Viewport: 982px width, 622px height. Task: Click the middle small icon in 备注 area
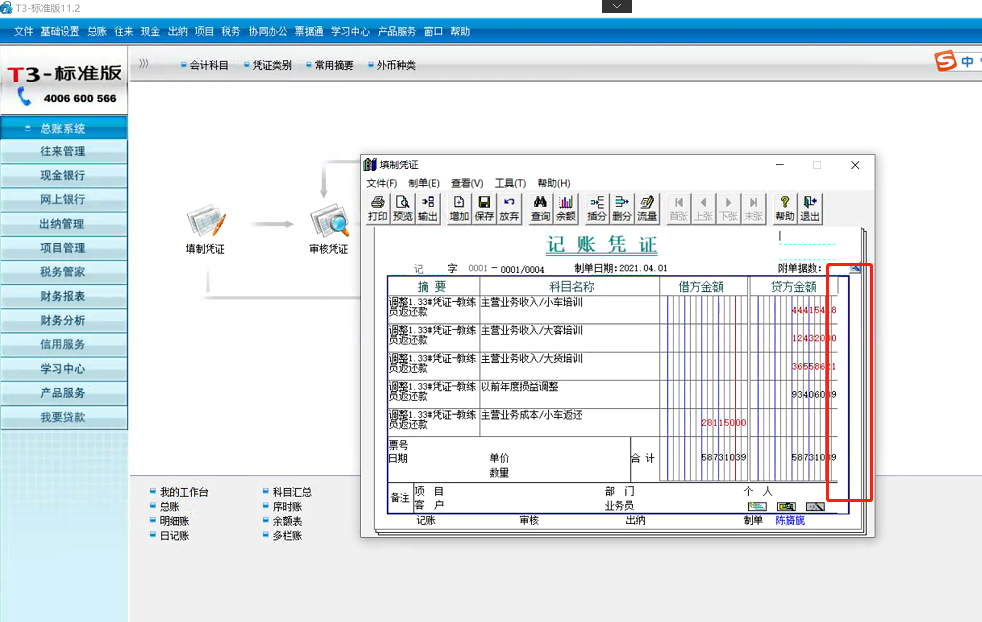click(786, 506)
